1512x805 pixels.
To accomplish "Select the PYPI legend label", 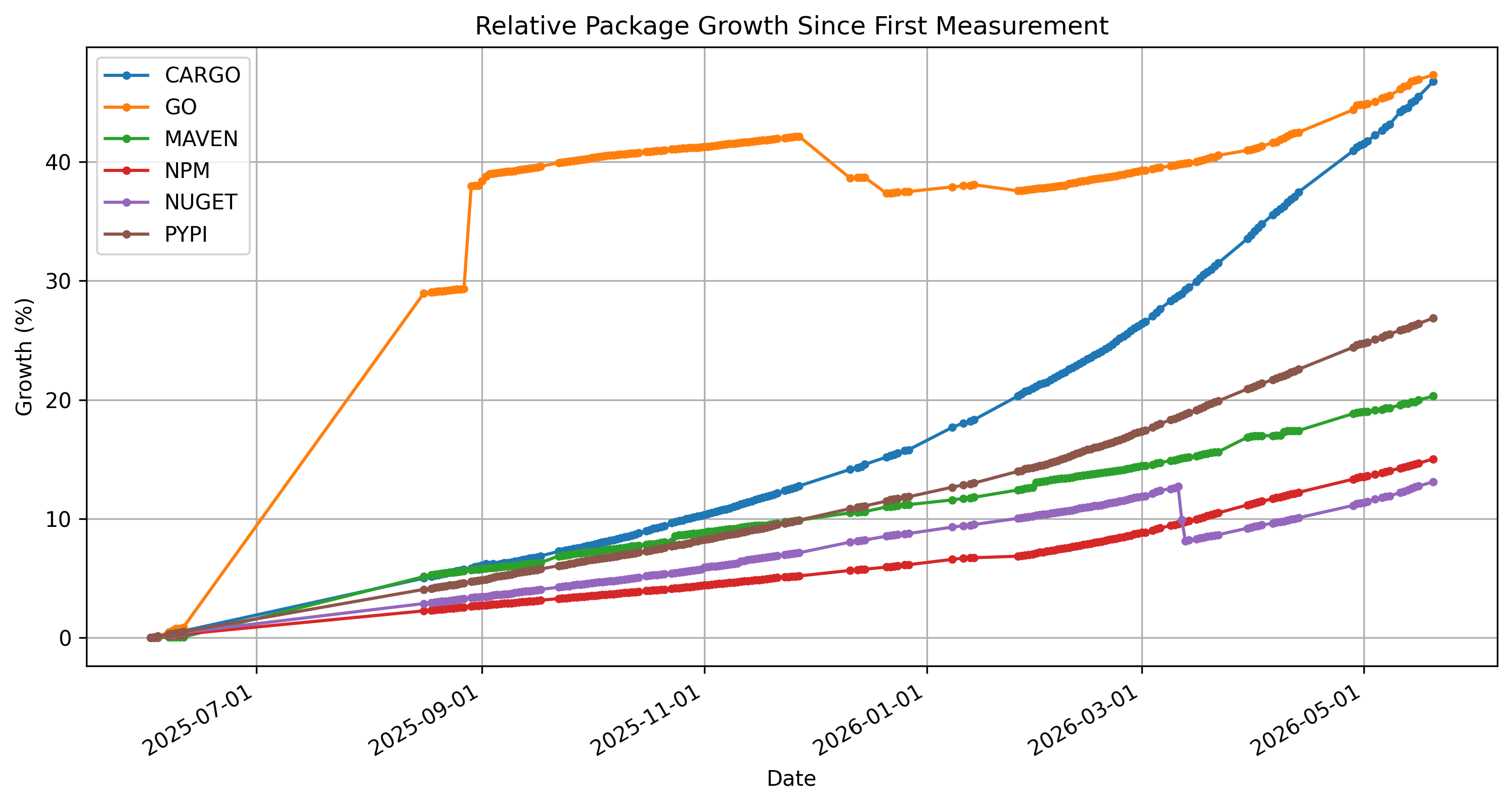I will click(186, 234).
